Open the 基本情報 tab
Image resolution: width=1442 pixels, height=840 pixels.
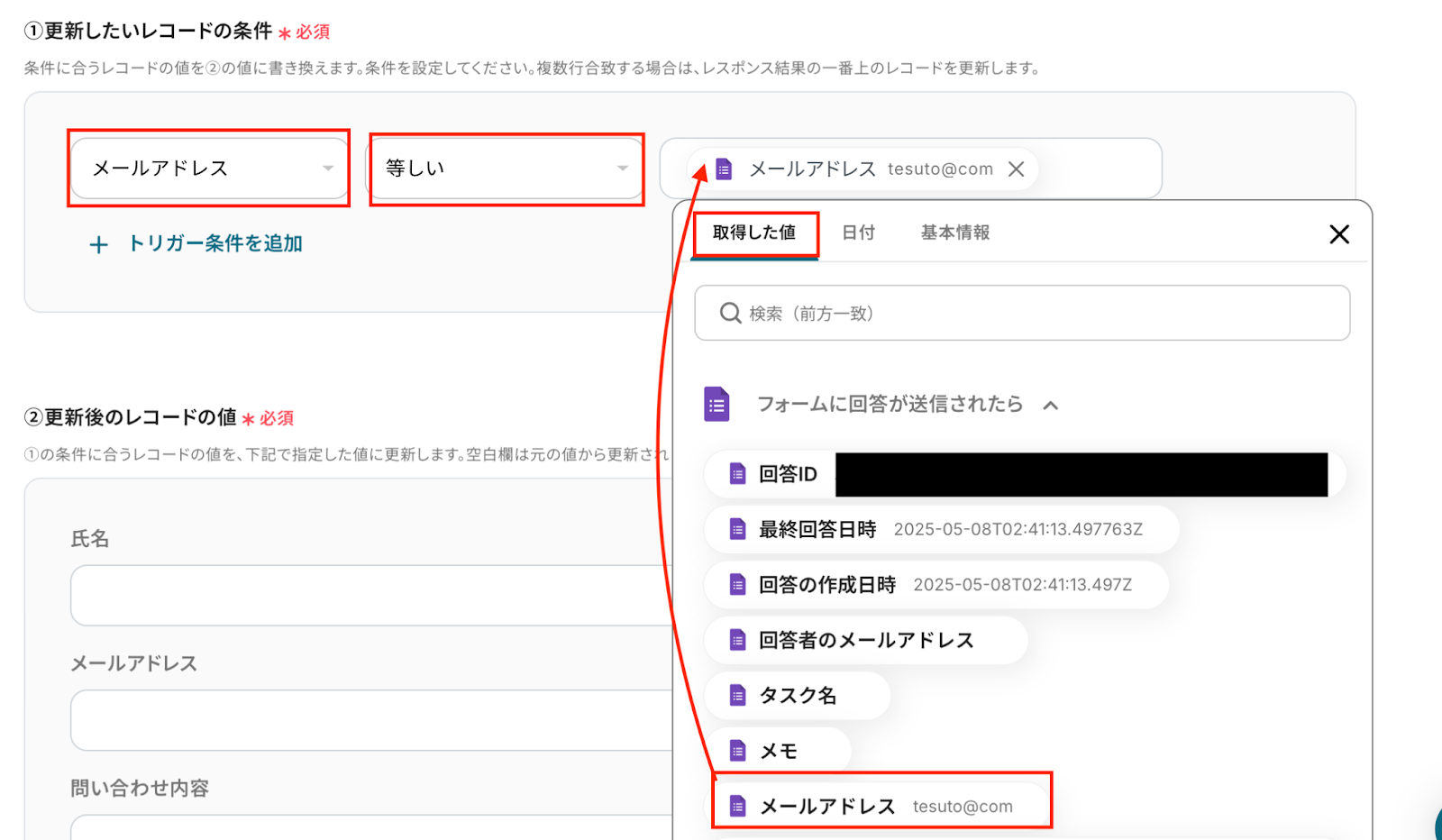954,233
